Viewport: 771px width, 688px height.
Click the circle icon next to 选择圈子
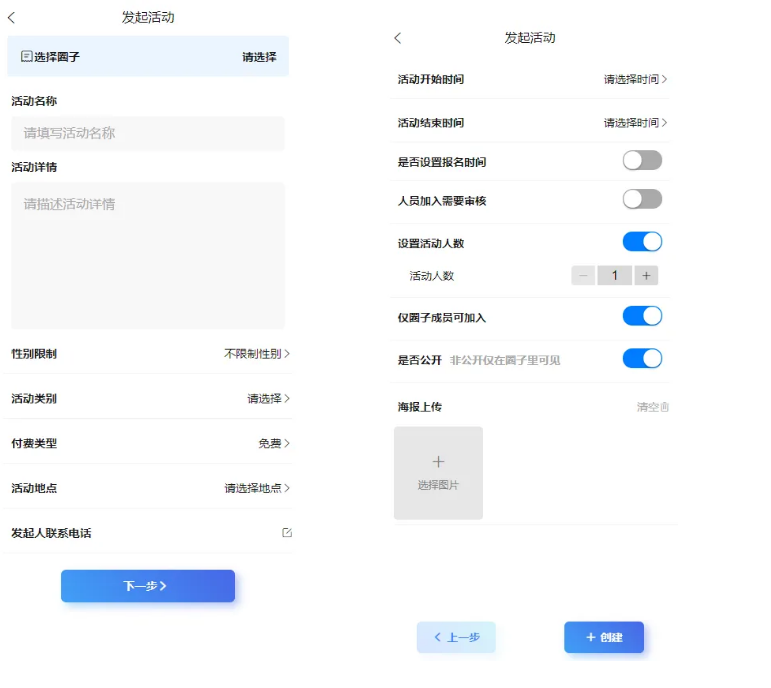27,57
